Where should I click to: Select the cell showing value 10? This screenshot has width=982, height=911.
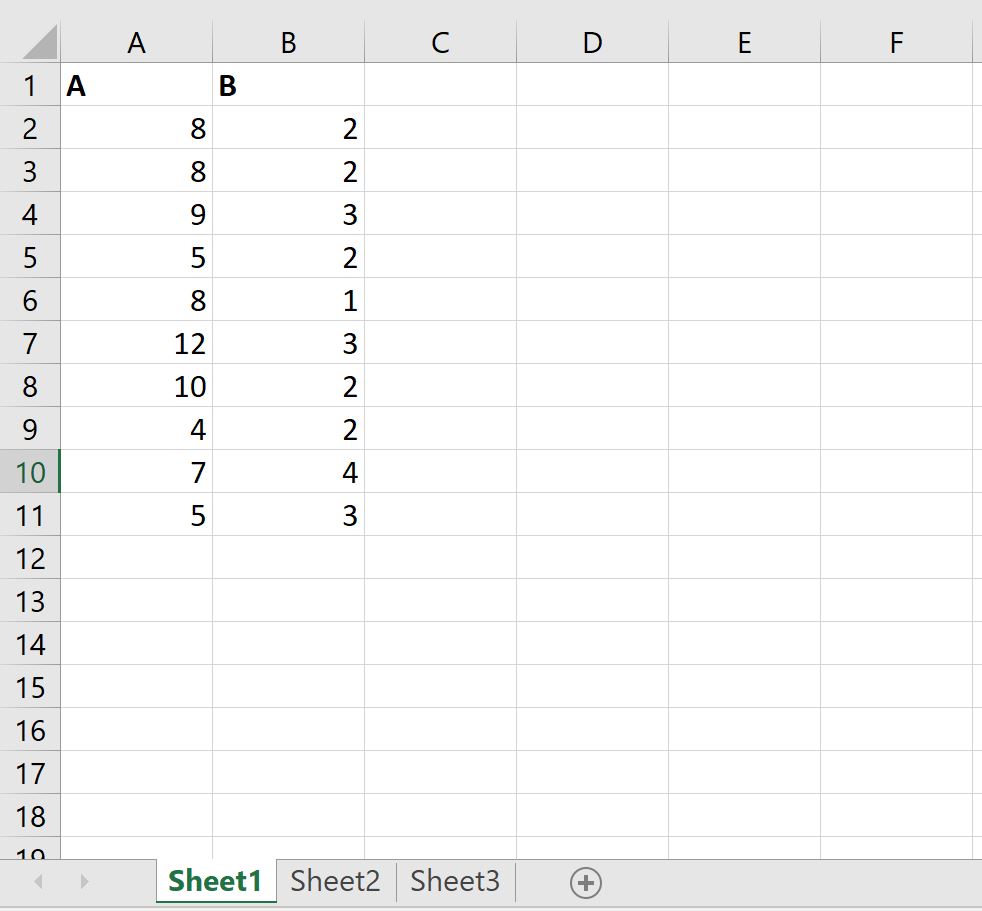coord(136,385)
